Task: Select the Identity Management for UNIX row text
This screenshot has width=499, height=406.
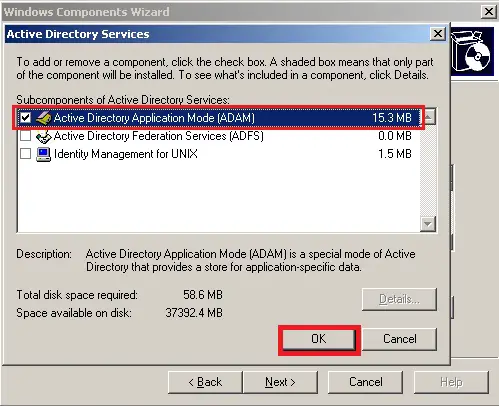Action: tap(126, 154)
